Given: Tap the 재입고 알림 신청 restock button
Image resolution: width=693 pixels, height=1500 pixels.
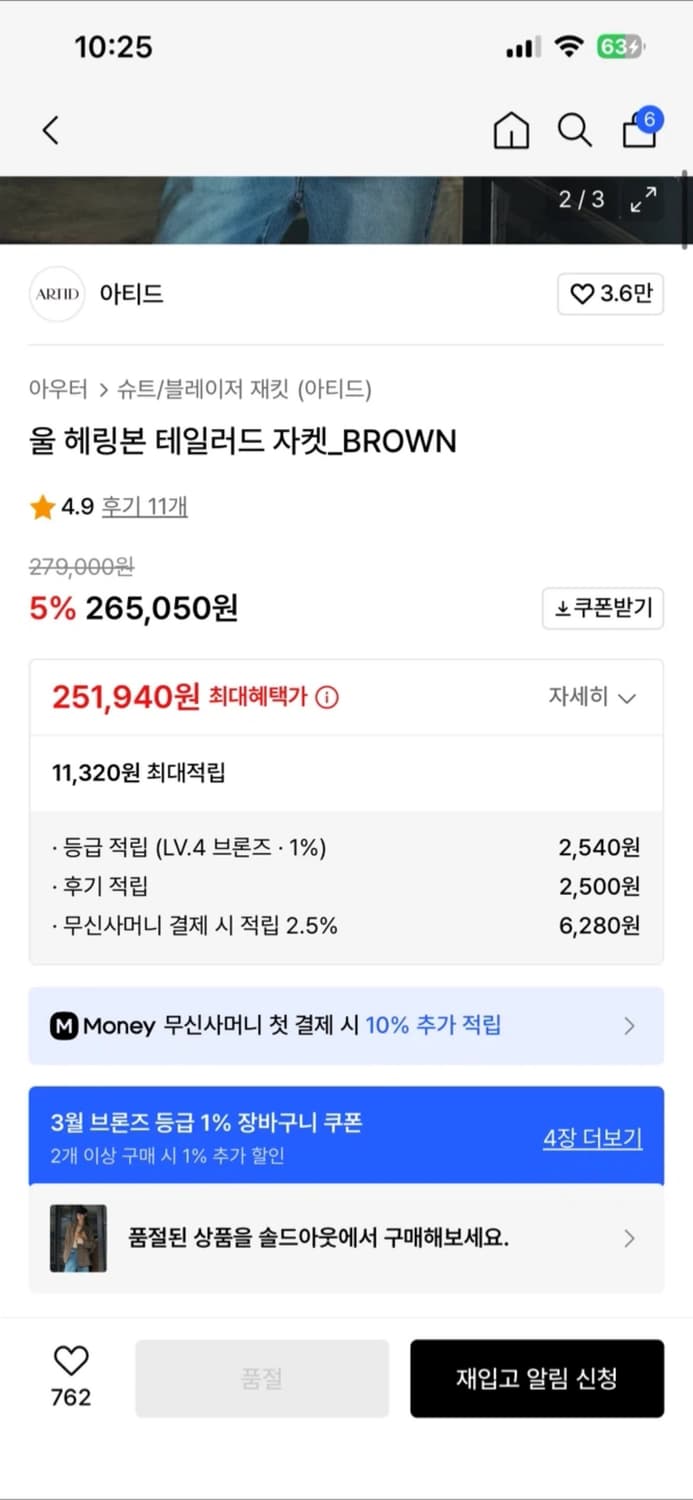Looking at the screenshot, I should (537, 1378).
